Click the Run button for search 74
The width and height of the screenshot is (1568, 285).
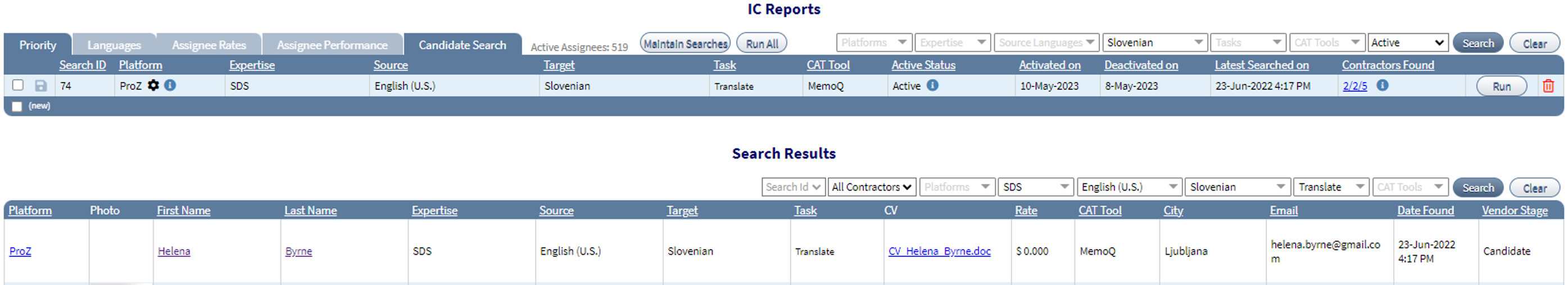1501,86
